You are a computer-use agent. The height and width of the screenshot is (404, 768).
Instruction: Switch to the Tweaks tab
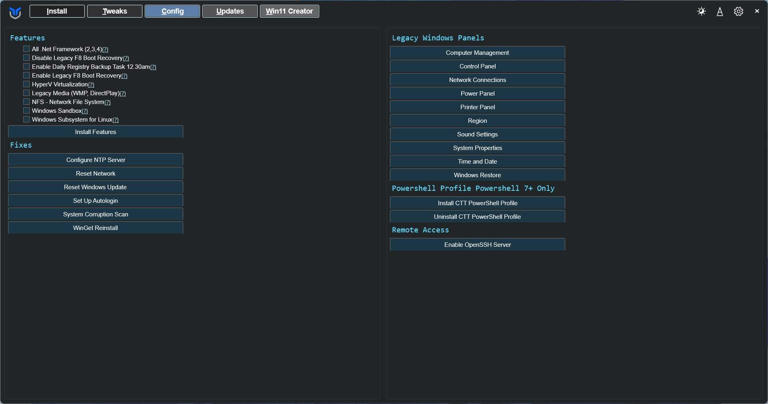(x=114, y=12)
